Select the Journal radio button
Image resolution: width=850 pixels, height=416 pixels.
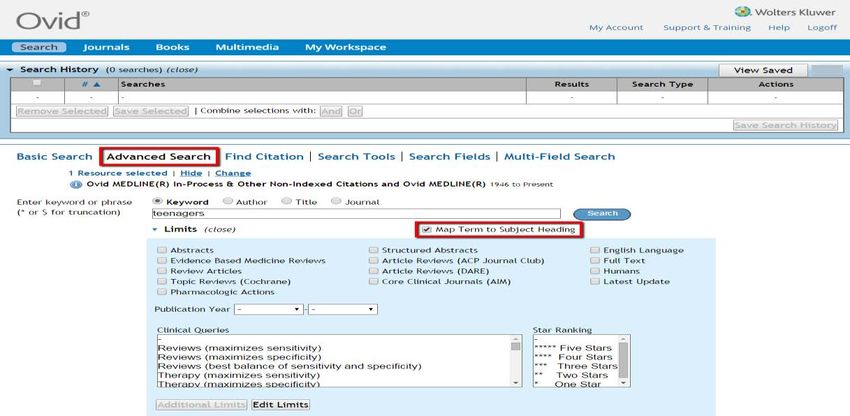[336, 201]
